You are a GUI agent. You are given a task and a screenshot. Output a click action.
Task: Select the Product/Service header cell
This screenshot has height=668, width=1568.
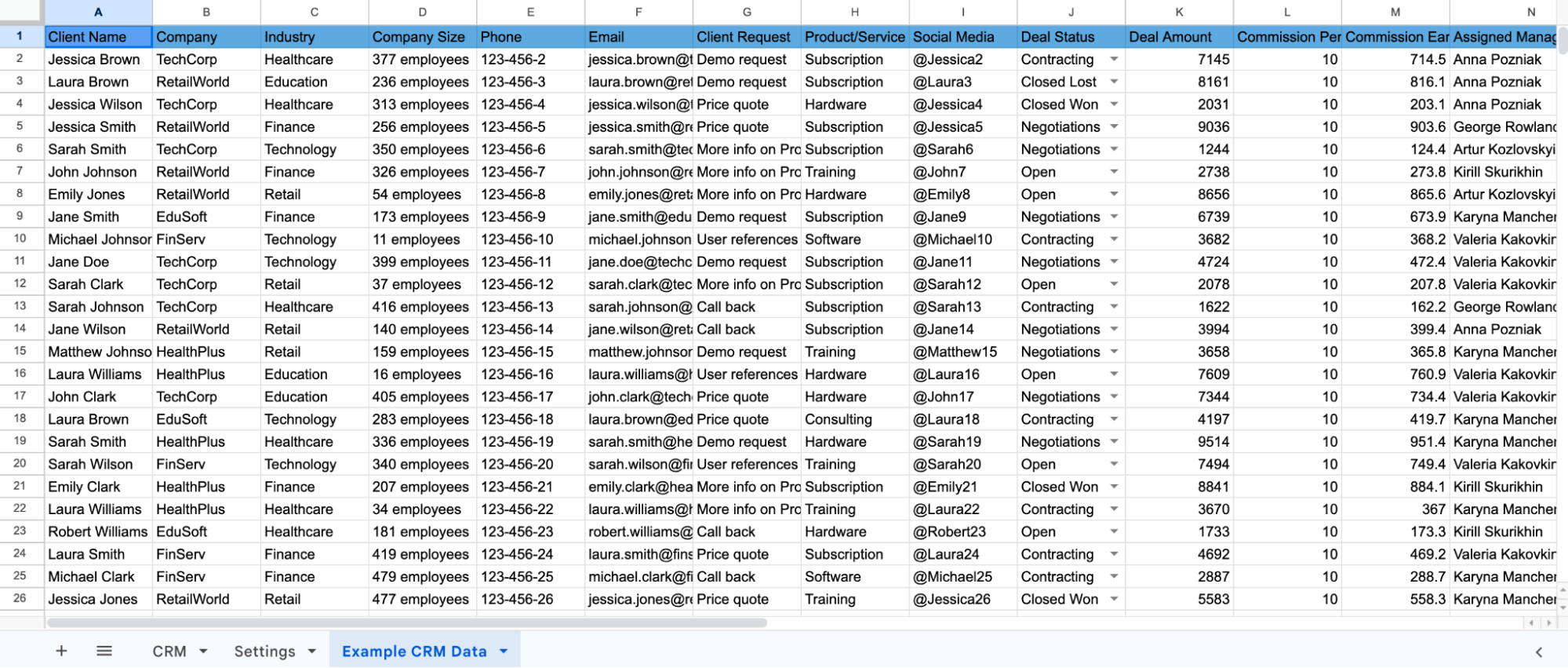(855, 37)
